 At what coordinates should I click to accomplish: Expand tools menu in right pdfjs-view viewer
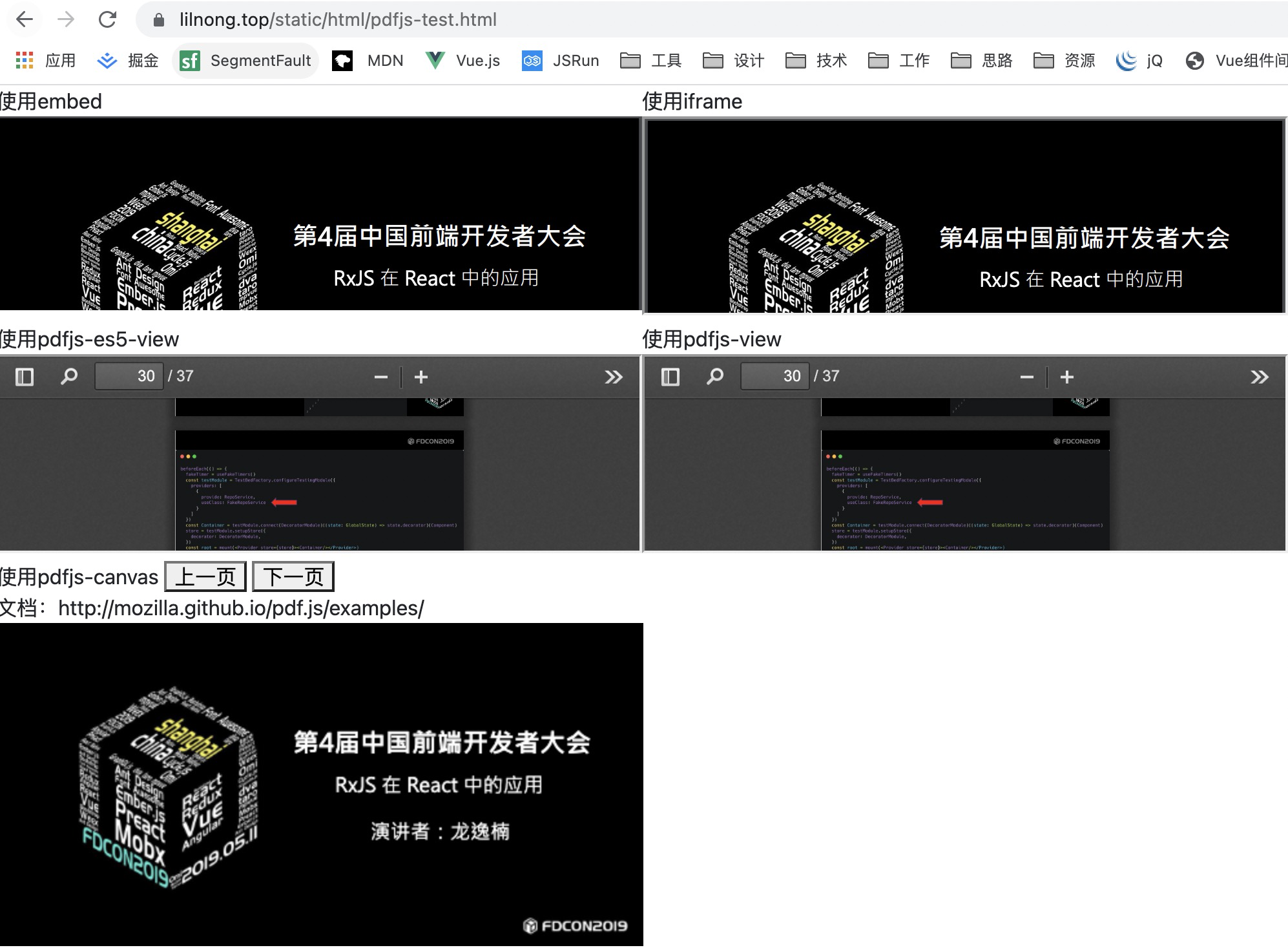point(1260,377)
